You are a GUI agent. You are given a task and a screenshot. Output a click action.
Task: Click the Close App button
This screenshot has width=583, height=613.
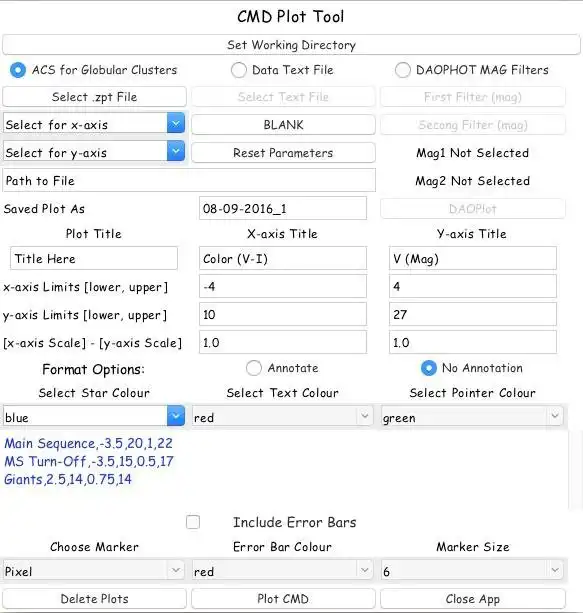473,599
